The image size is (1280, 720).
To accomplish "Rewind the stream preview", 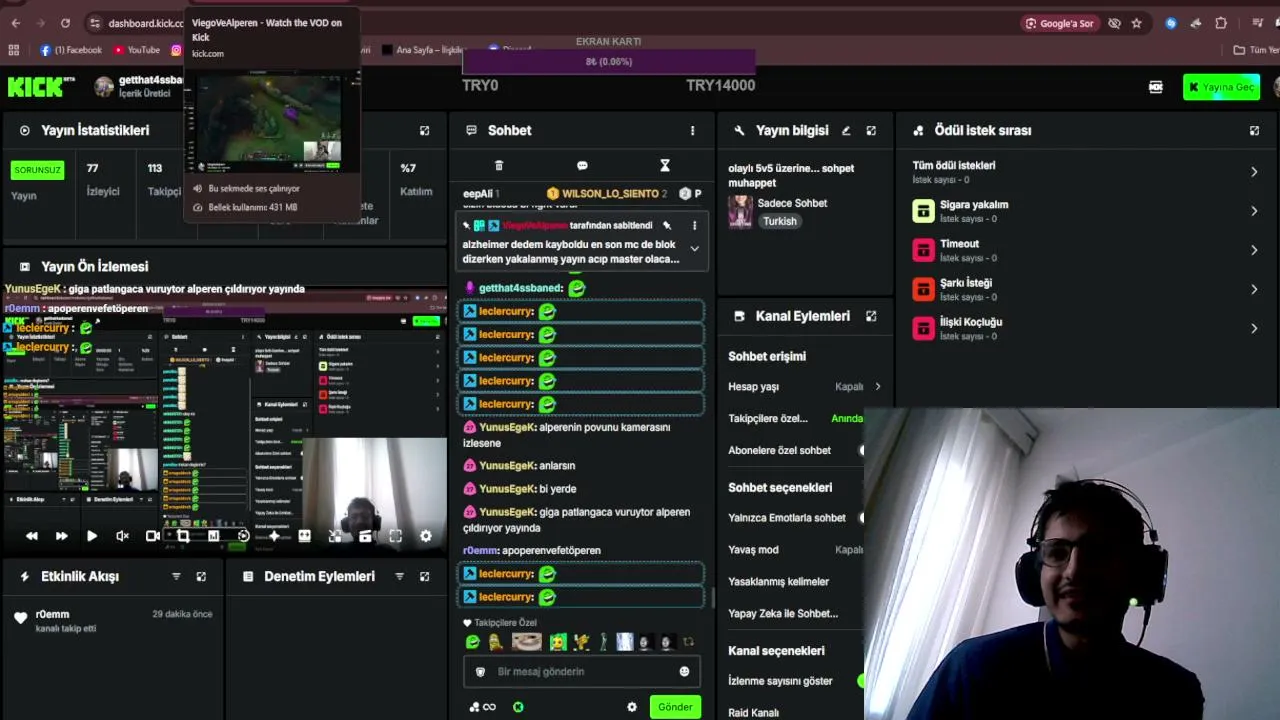I will pyautogui.click(x=32, y=536).
